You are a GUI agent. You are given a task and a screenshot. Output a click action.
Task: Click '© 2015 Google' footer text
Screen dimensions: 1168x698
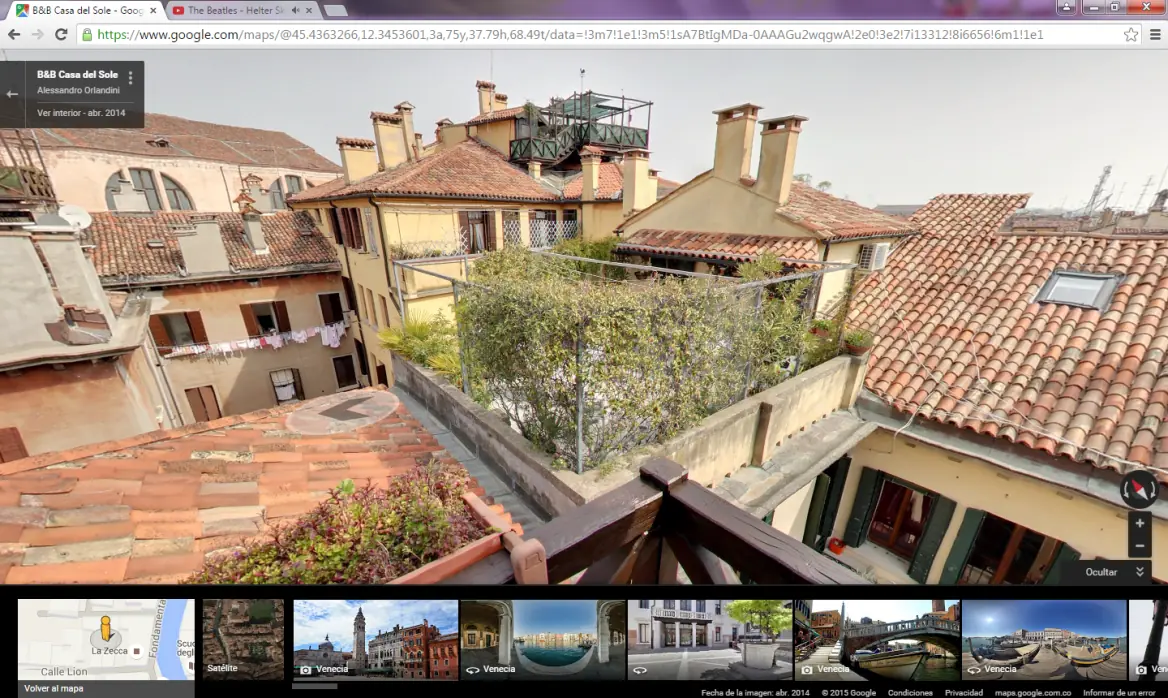point(848,693)
